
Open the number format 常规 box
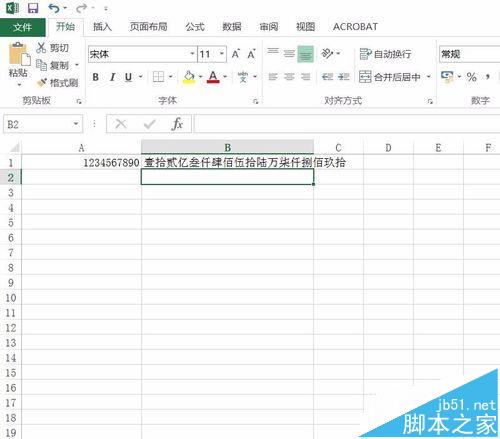(x=469, y=54)
